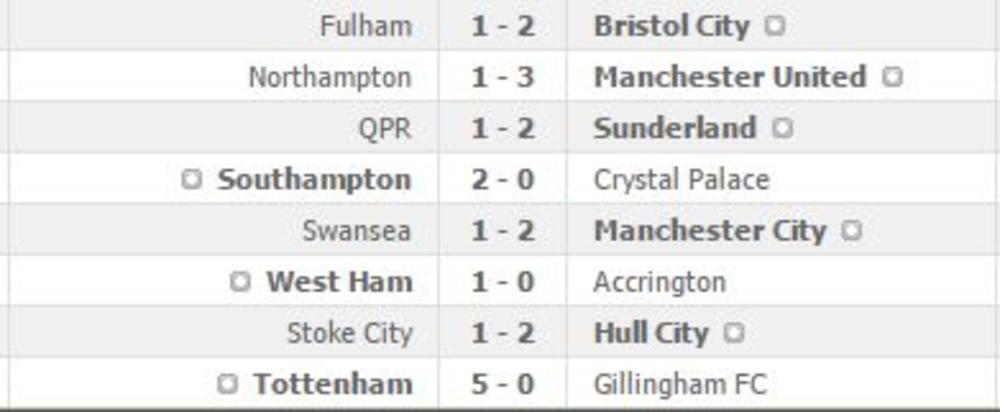
Task: Open the Gillingham FC team page
Action: pyautogui.click(x=680, y=384)
